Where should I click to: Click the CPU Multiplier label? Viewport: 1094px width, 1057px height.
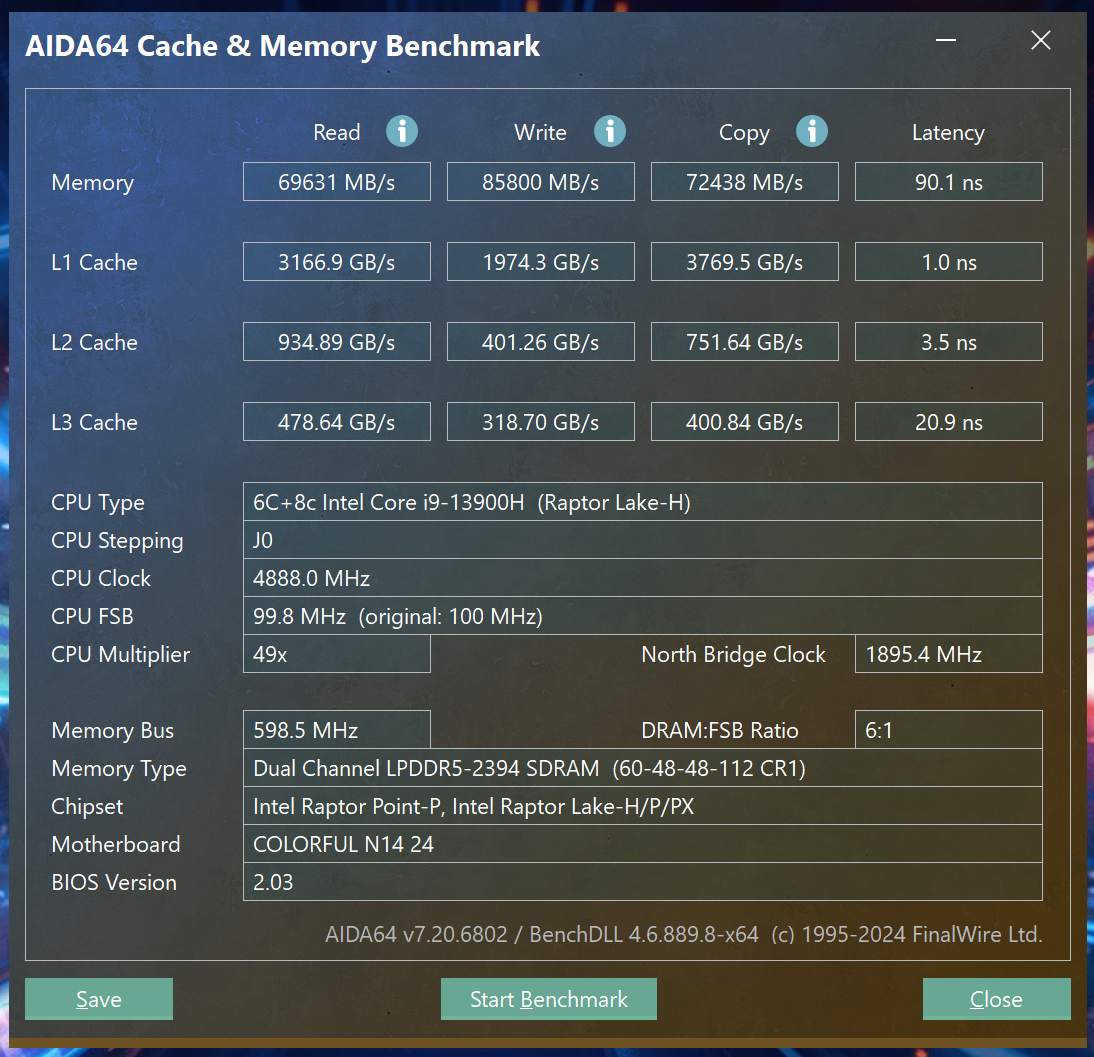[x=121, y=655]
